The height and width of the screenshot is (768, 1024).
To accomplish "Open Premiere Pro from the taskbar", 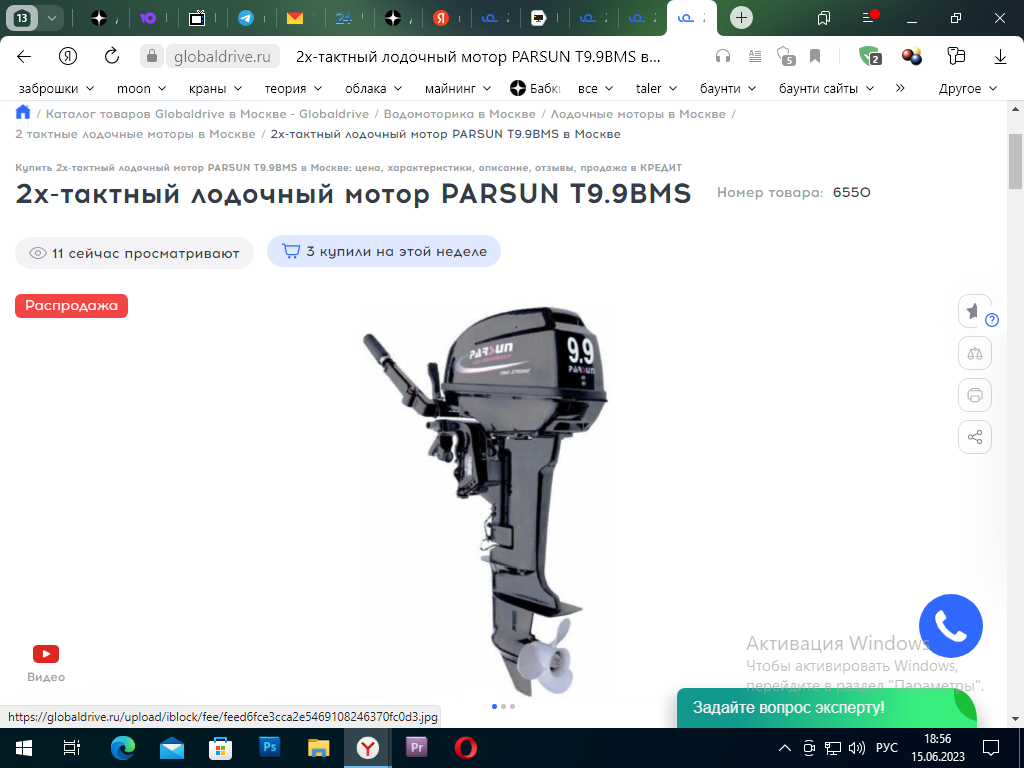I will coord(416,748).
